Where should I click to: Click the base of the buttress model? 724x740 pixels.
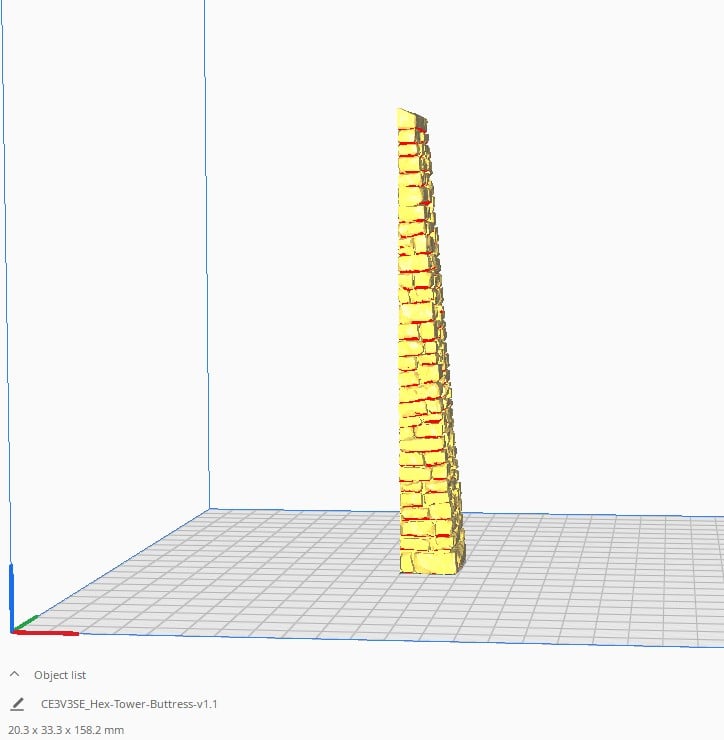pyautogui.click(x=429, y=564)
